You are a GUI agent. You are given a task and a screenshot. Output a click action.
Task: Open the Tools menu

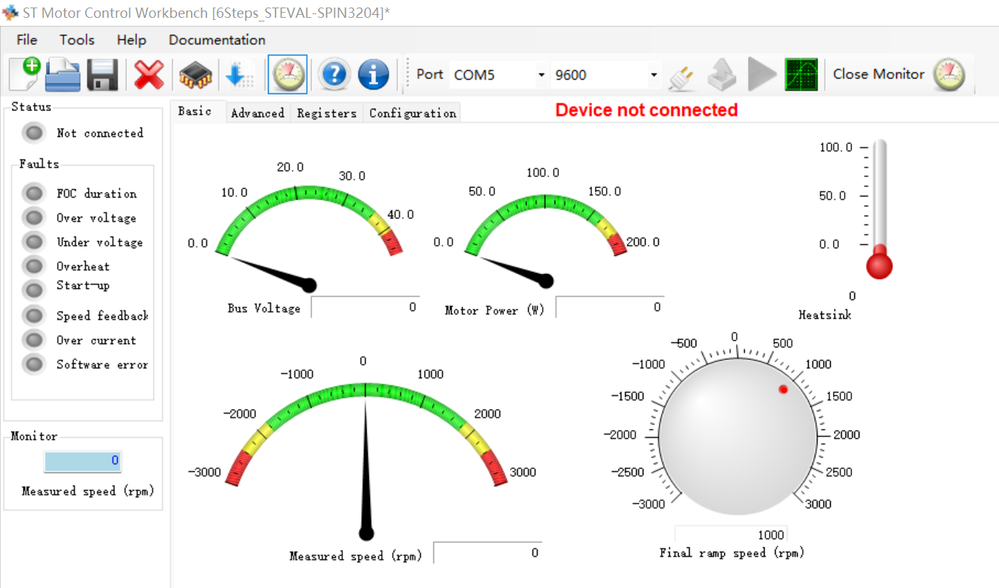click(x=77, y=39)
